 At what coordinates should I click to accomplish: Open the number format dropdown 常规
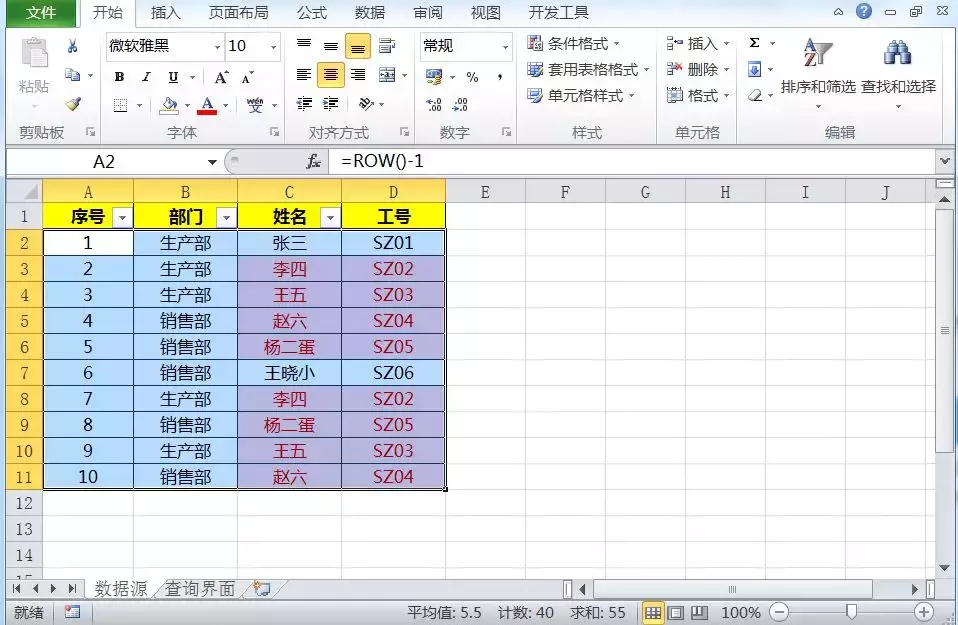pyautogui.click(x=505, y=47)
